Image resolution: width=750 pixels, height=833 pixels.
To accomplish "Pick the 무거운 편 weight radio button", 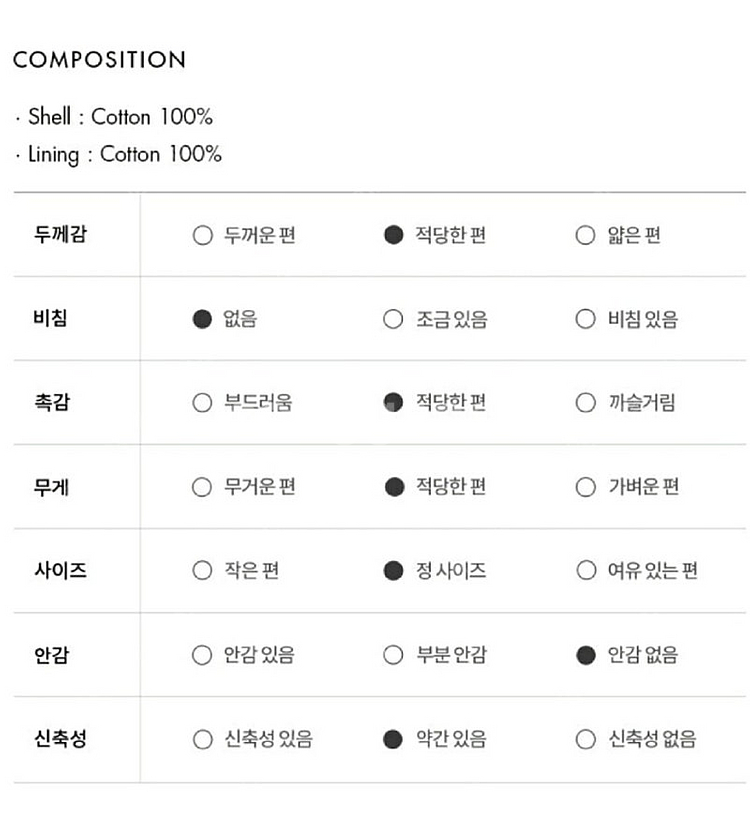I will (203, 488).
